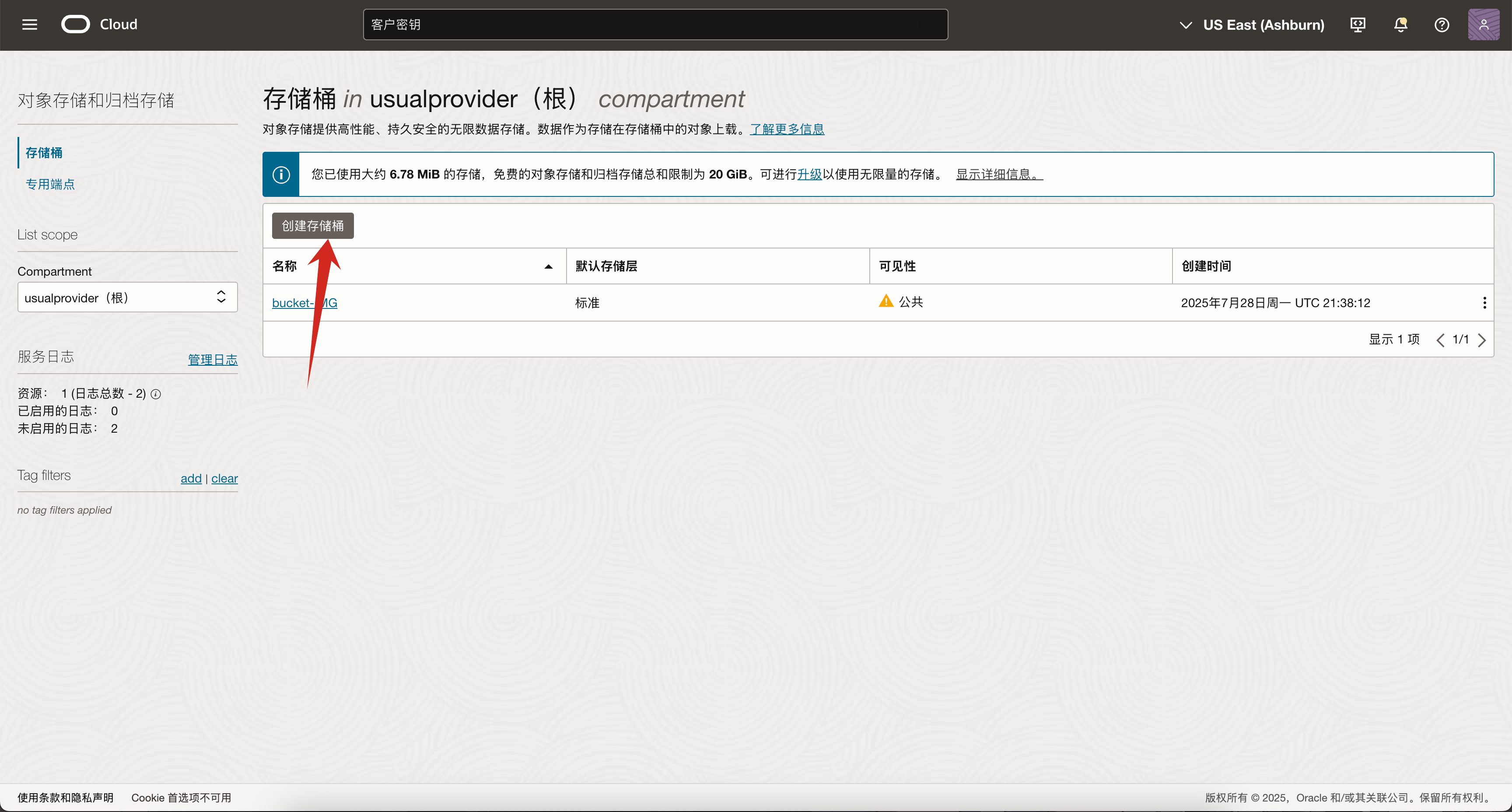Click the Oracle Cloud logo

click(x=75, y=24)
